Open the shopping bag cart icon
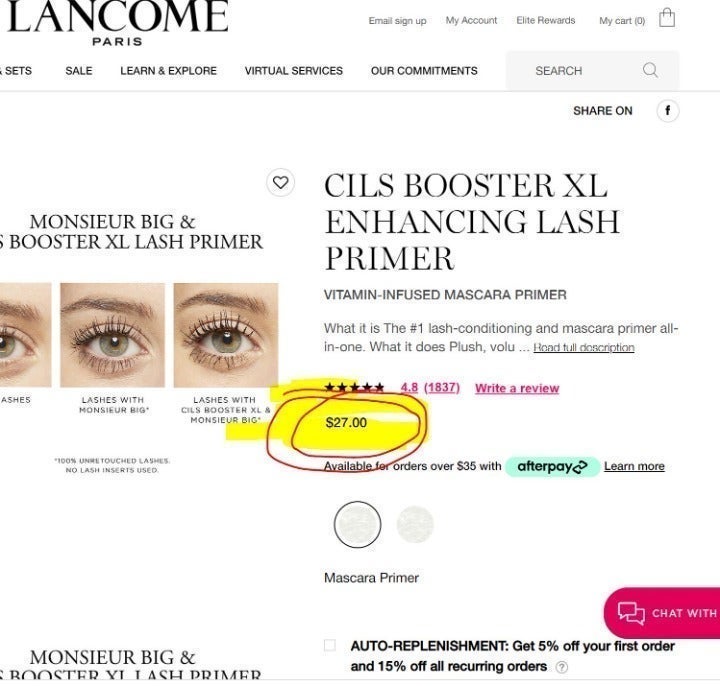This screenshot has width=720, height=686. pos(667,18)
